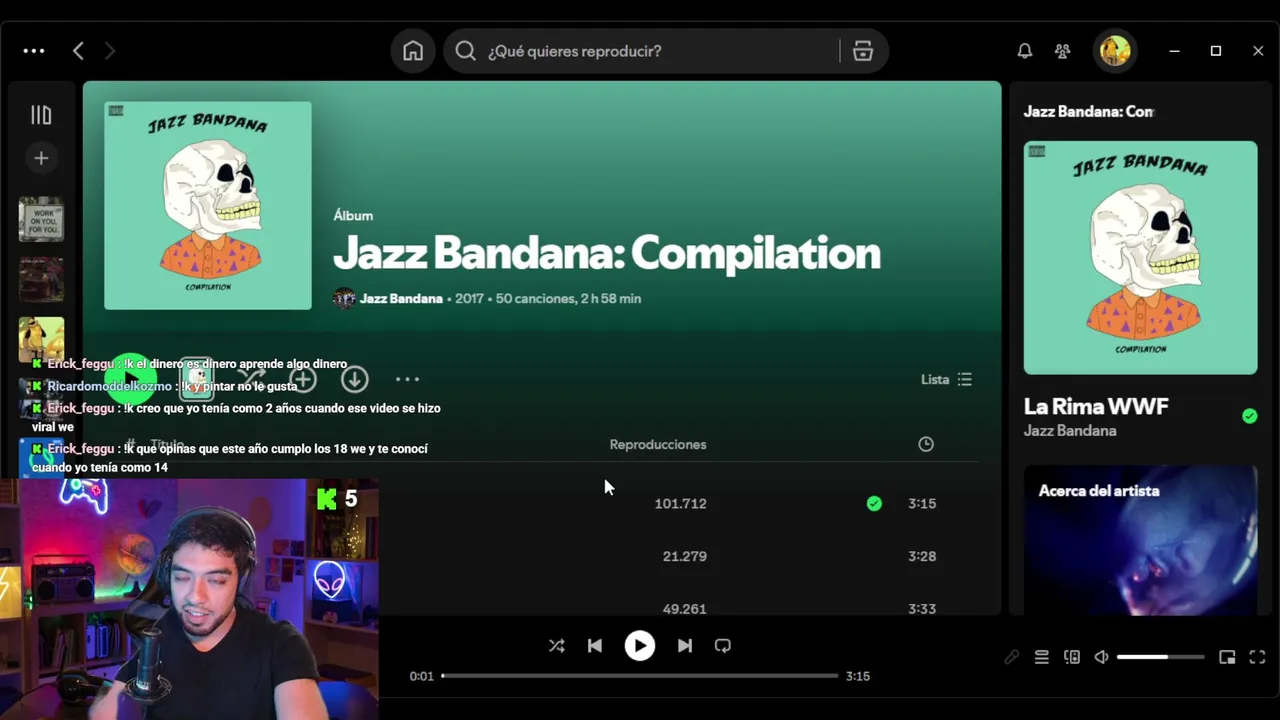
Task: Open connect to a device icon
Action: pos(1072,657)
